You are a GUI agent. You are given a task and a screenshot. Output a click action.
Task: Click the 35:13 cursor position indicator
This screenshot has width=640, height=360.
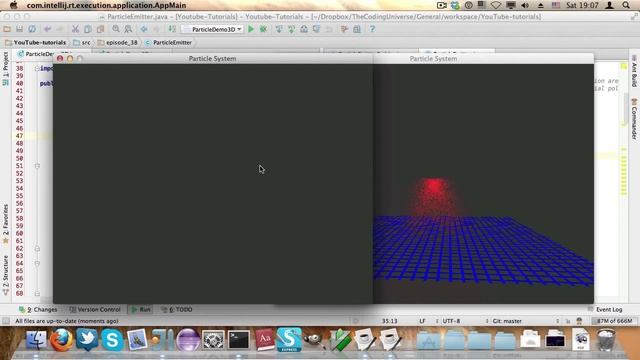coord(389,321)
